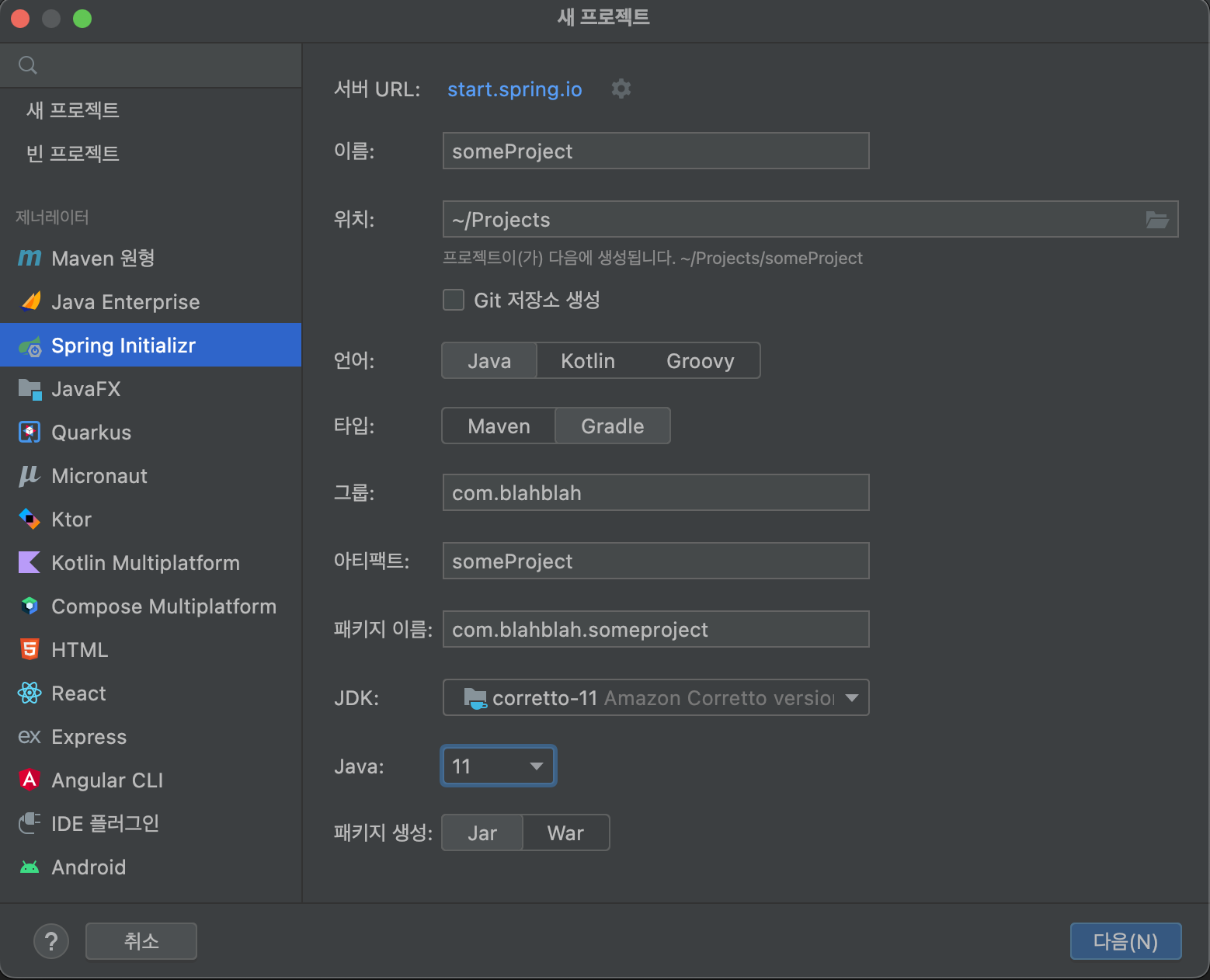
Task: Click the Maven archetype generator icon
Action: tap(30, 258)
